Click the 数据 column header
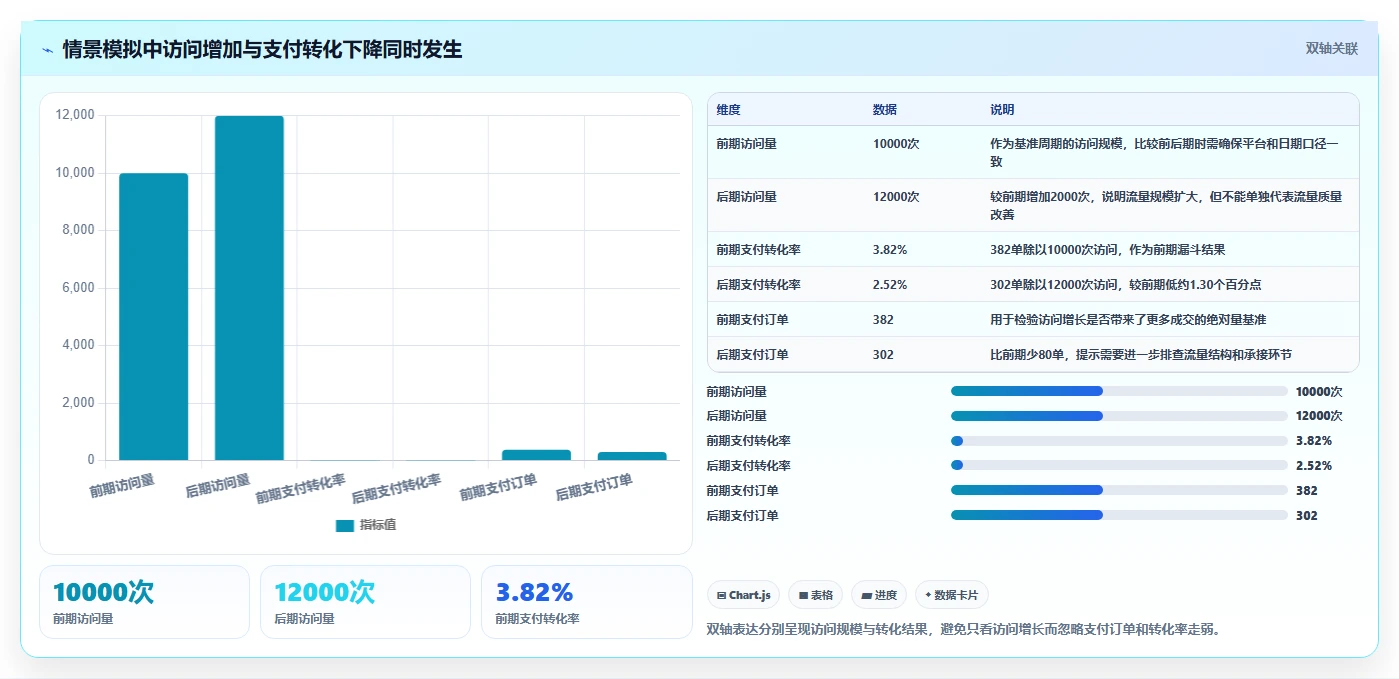The image size is (1399, 679). pos(885,110)
